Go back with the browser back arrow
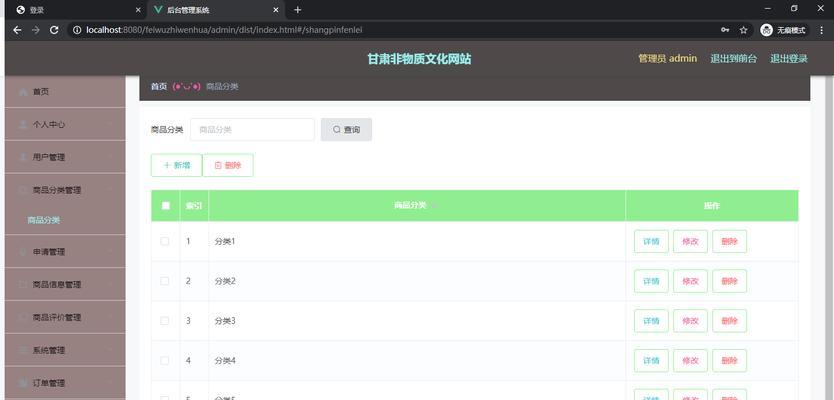834x400 pixels. pyautogui.click(x=17, y=30)
